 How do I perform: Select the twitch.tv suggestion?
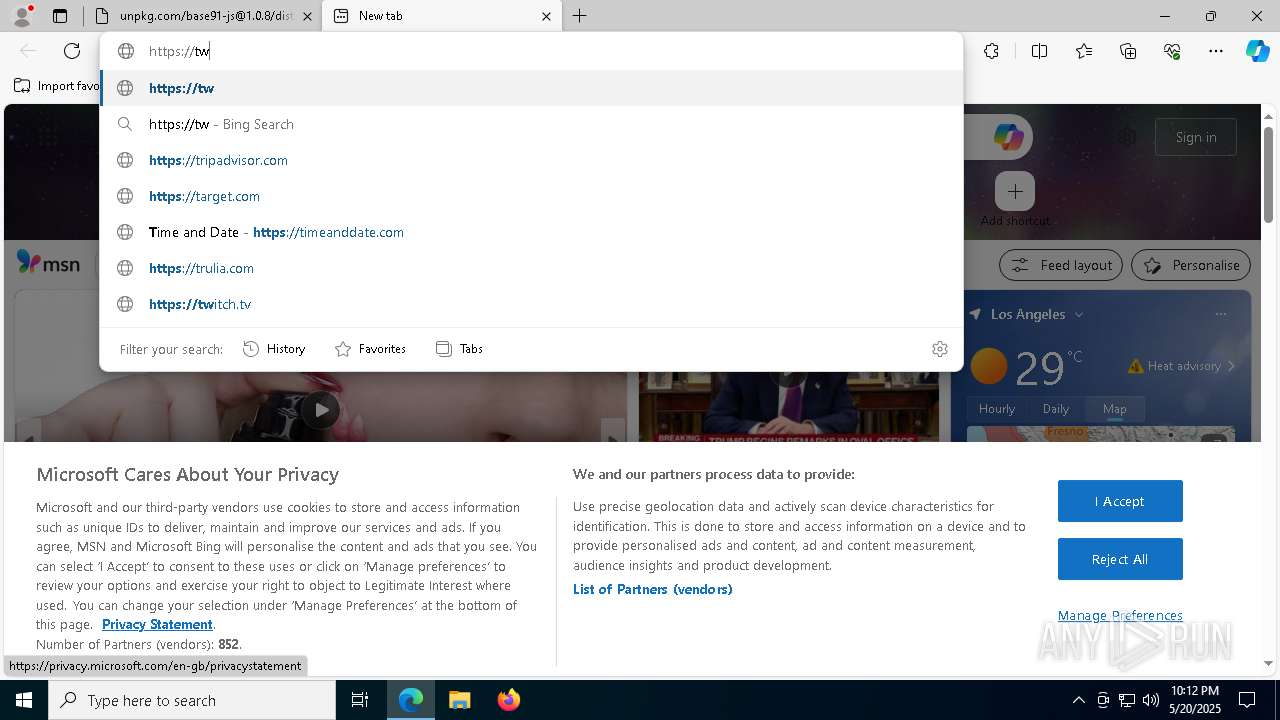coord(531,304)
